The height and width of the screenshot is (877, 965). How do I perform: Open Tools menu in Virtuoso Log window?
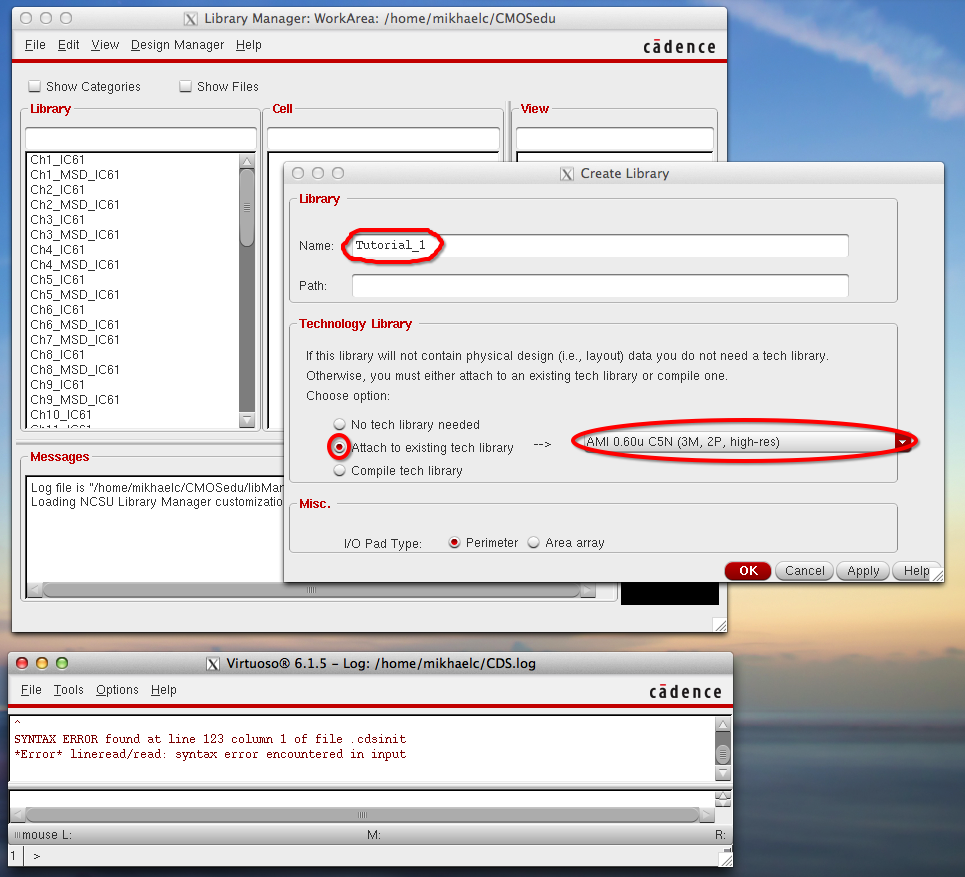click(68, 690)
